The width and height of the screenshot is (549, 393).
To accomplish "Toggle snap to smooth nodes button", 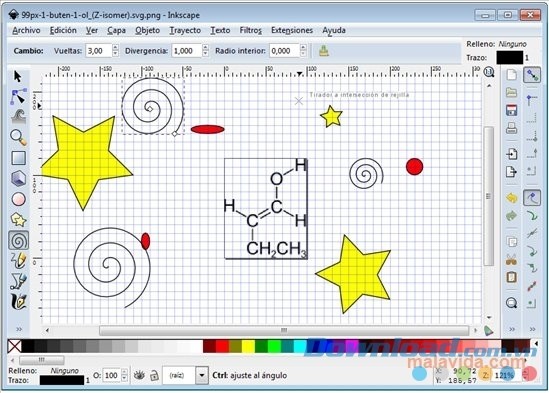I will 532,268.
